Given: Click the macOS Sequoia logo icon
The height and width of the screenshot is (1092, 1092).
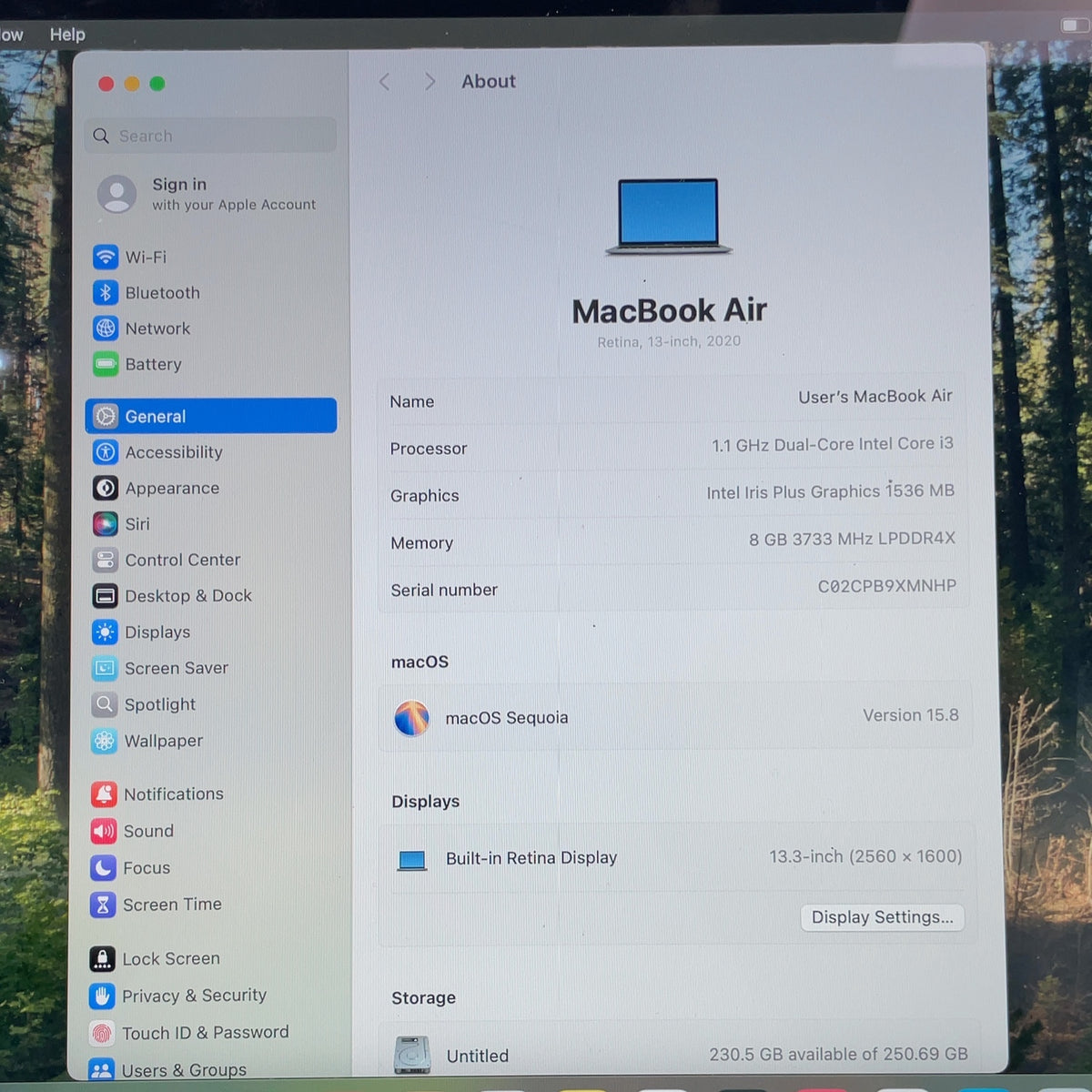Looking at the screenshot, I should tap(411, 718).
